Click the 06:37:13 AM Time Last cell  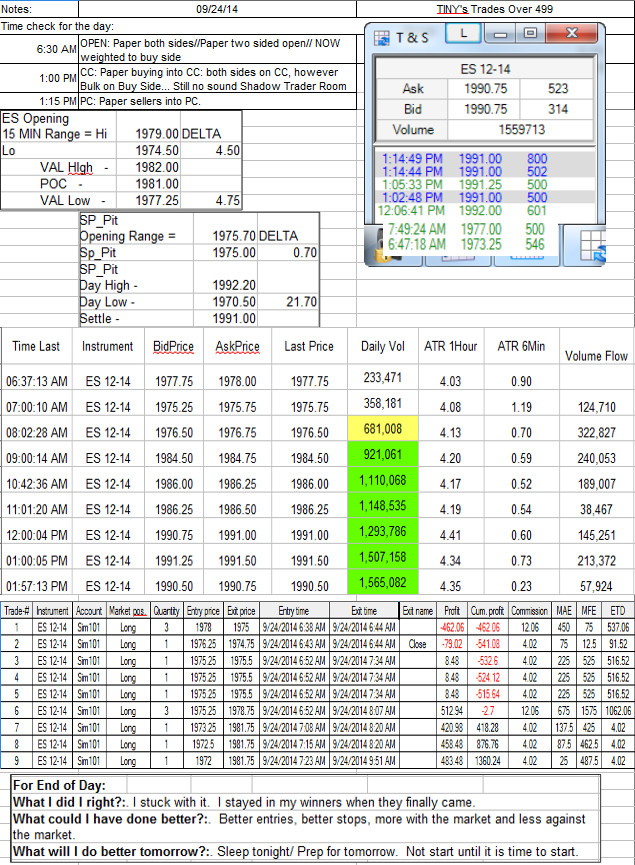(36, 381)
